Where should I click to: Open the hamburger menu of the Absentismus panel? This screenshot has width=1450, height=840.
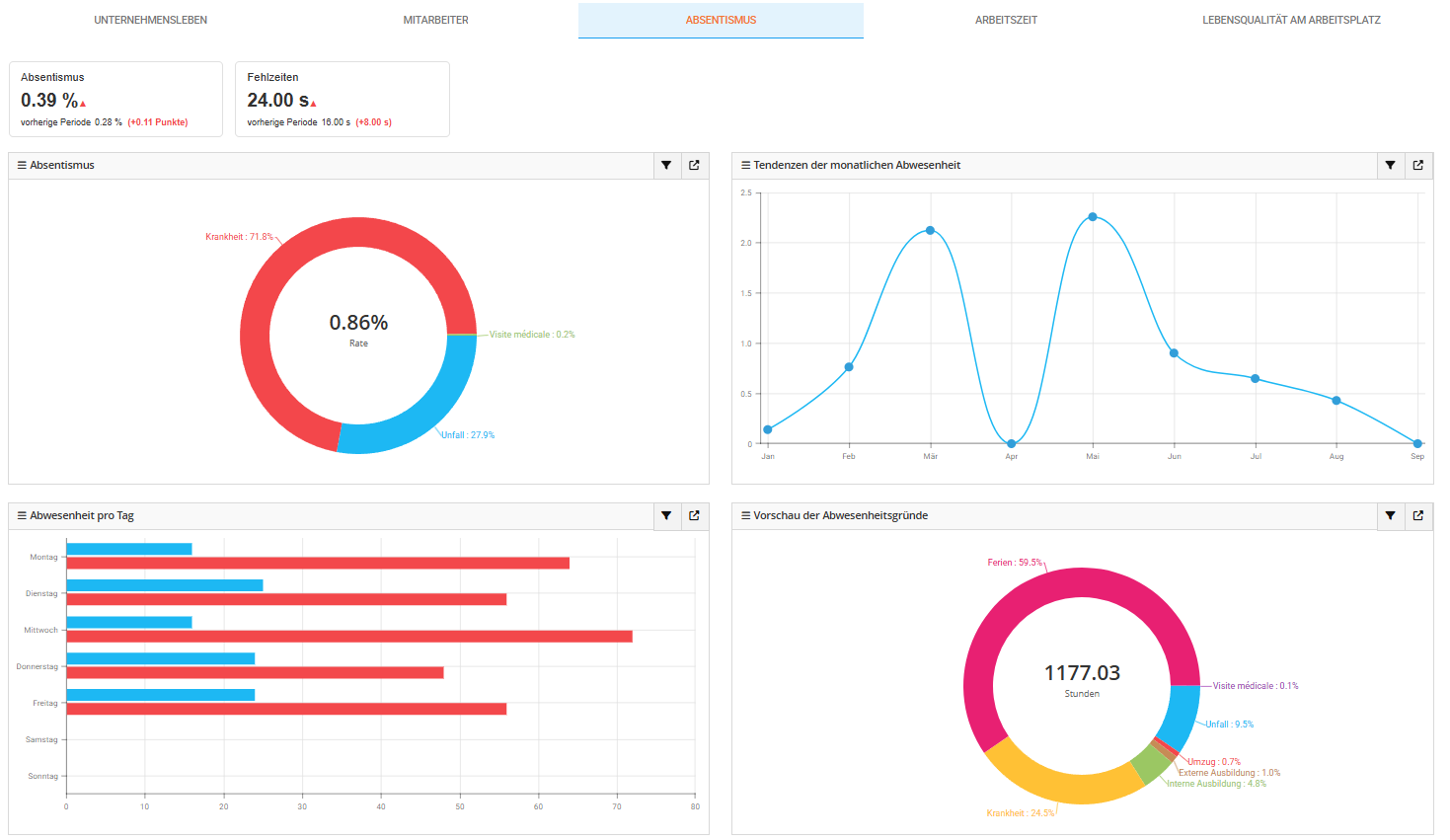click(x=21, y=165)
